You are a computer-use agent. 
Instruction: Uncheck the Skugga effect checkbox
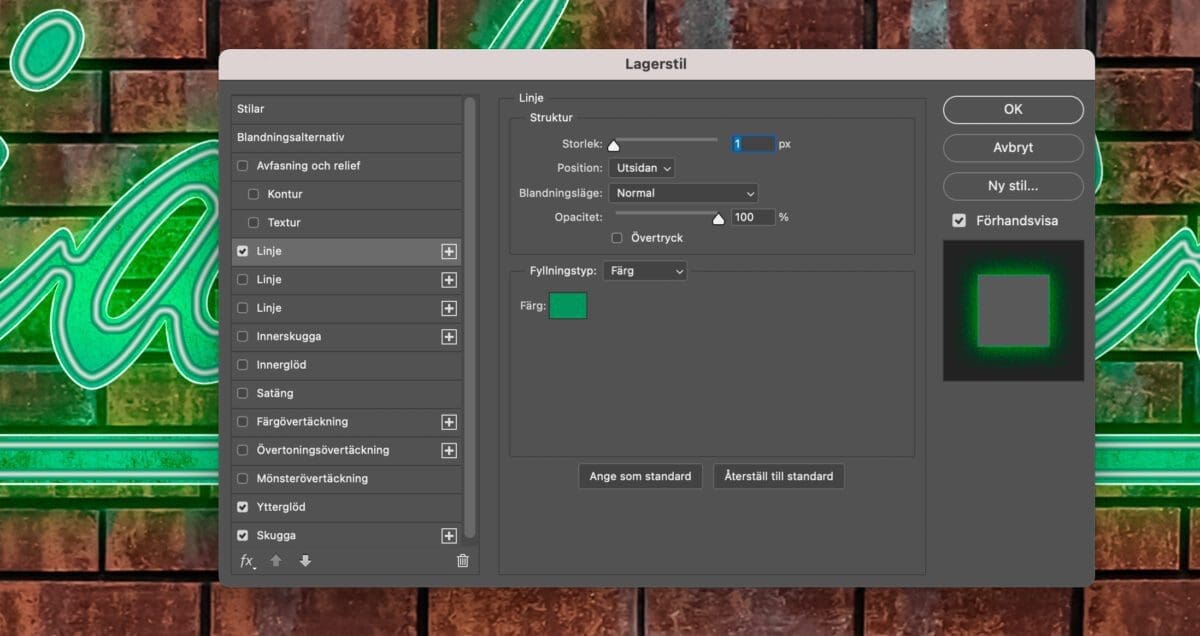[x=242, y=536]
